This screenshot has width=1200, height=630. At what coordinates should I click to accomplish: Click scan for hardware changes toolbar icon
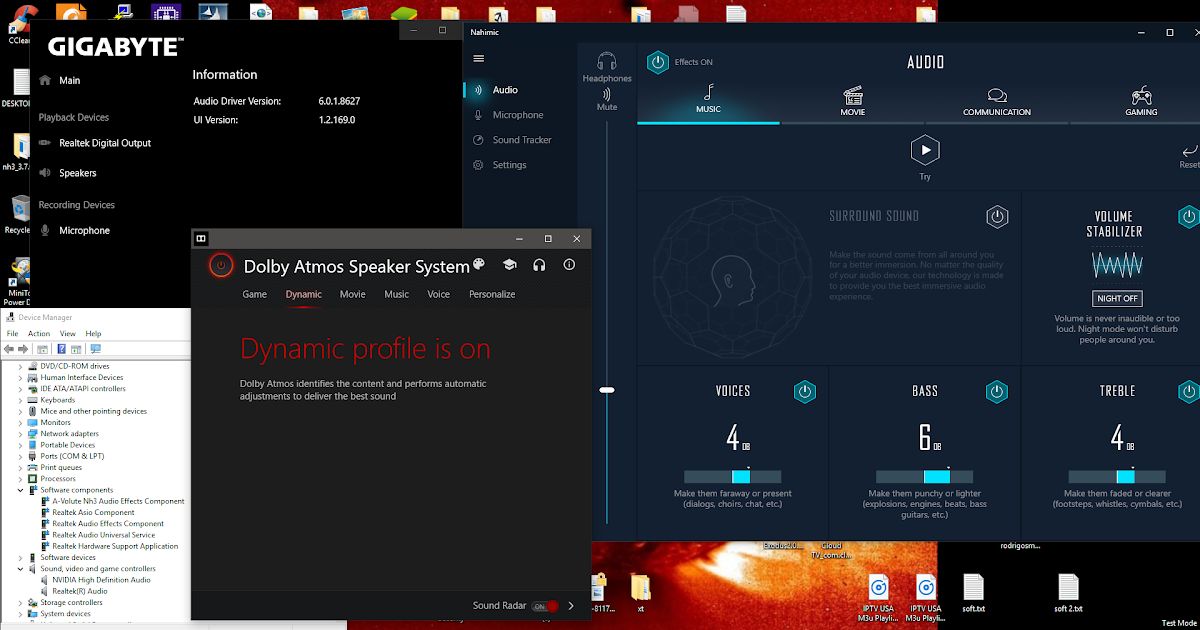point(95,349)
